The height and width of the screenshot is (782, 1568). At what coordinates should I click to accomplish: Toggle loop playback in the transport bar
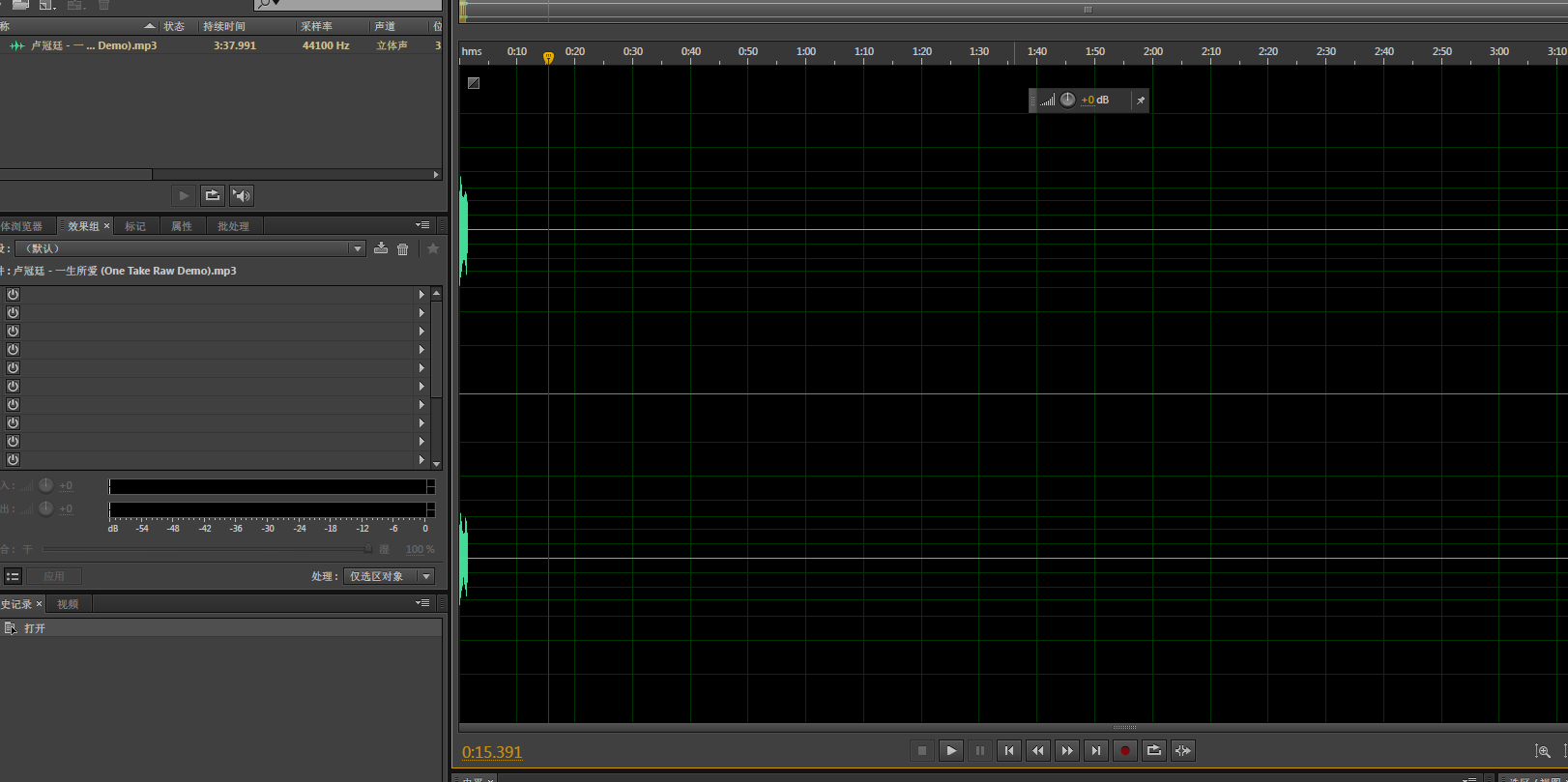(1153, 751)
